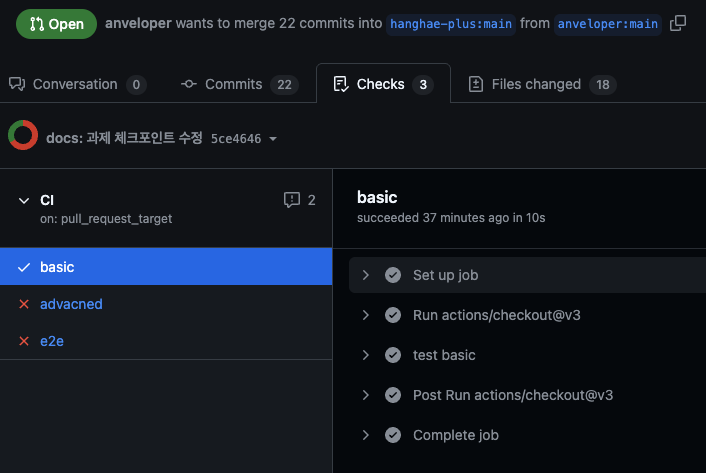706x473 pixels.
Task: Click the Commits count badge 22
Action: point(284,84)
